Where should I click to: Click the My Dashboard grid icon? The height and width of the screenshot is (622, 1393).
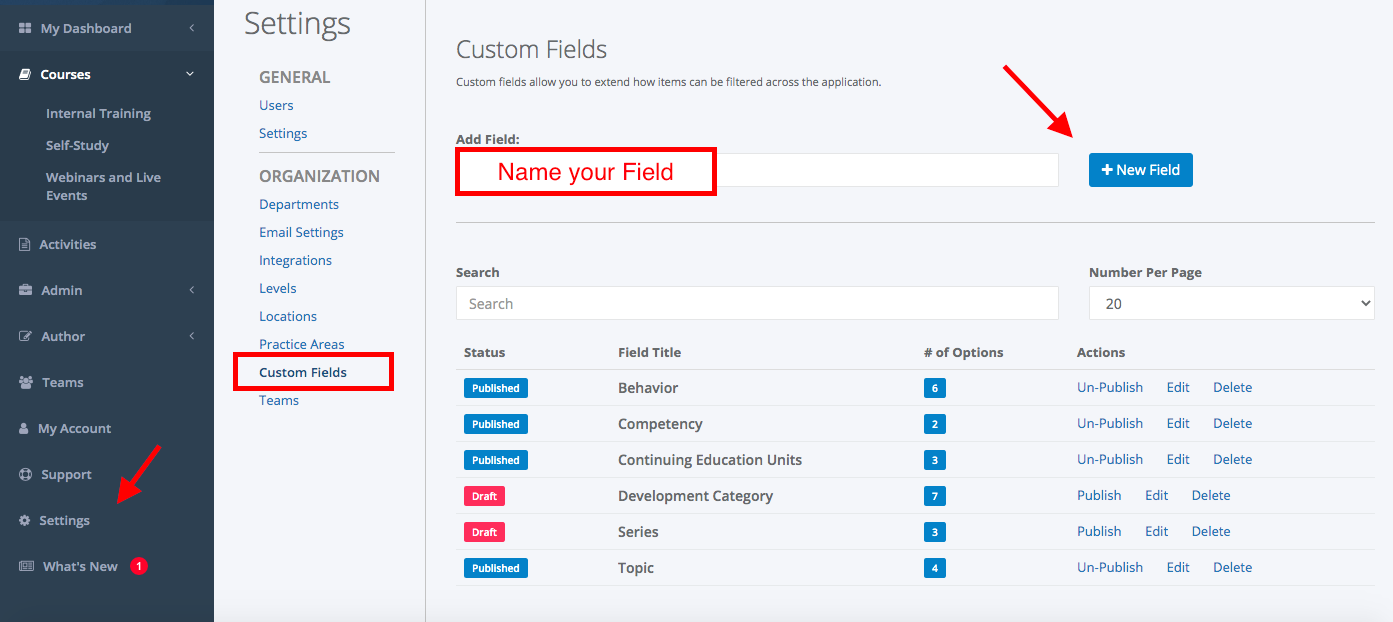pos(25,28)
